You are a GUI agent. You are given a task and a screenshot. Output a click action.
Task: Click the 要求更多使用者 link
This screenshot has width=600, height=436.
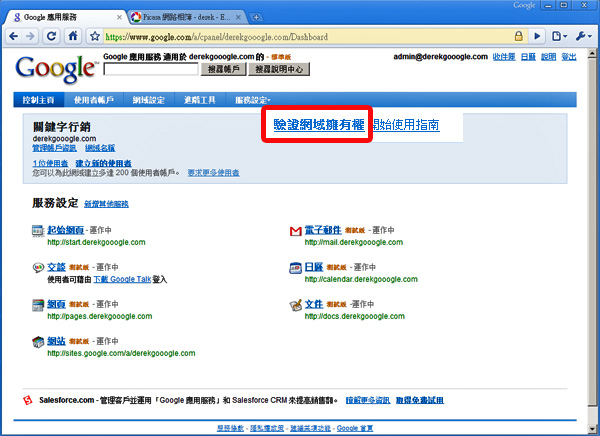(x=214, y=173)
